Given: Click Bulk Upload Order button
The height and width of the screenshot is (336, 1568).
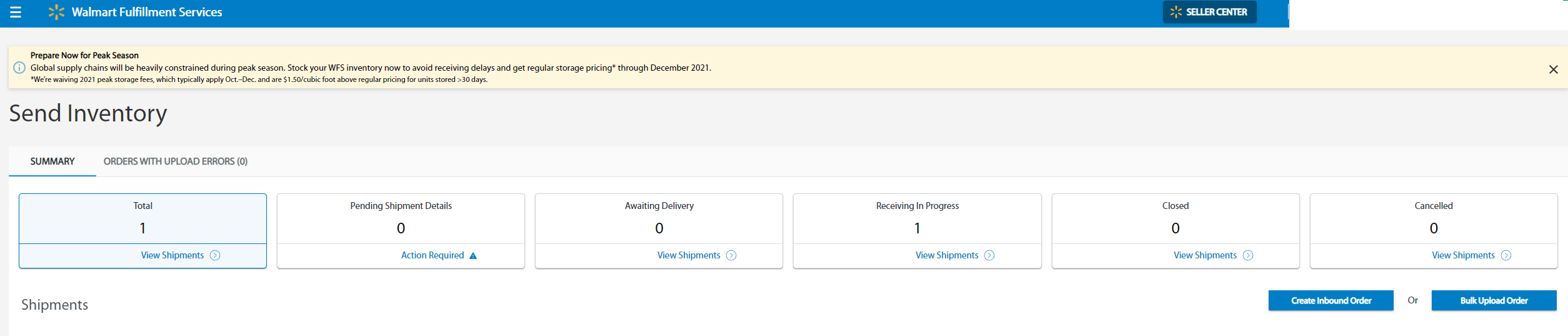Looking at the screenshot, I should click(x=1494, y=300).
